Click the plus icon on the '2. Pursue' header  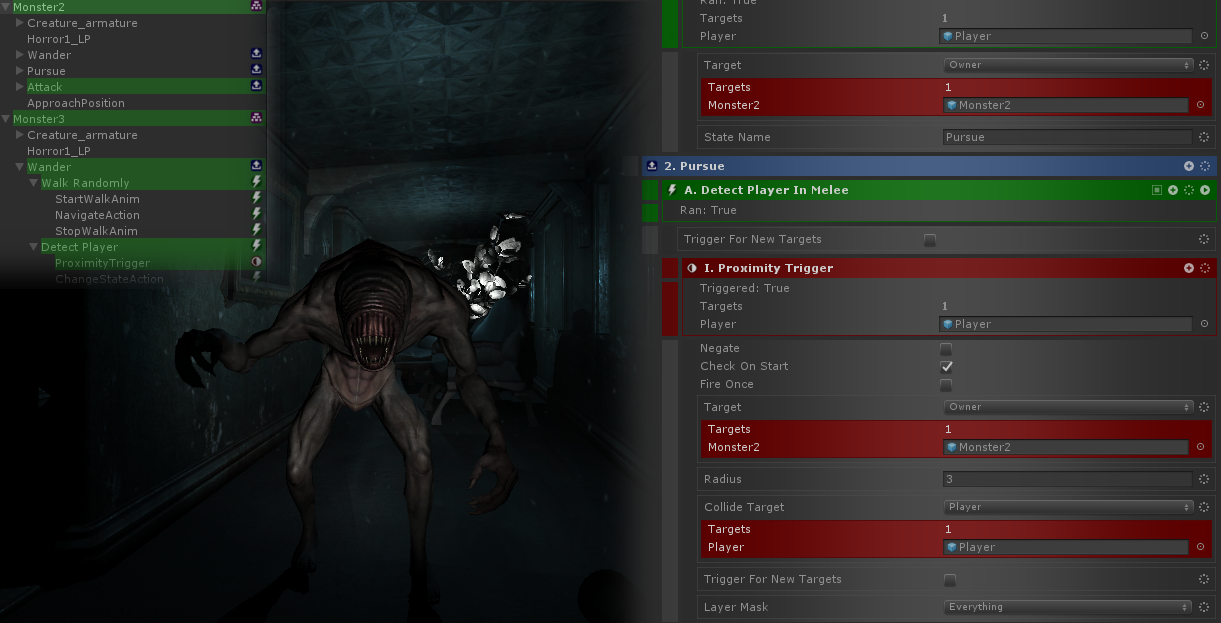point(1189,166)
